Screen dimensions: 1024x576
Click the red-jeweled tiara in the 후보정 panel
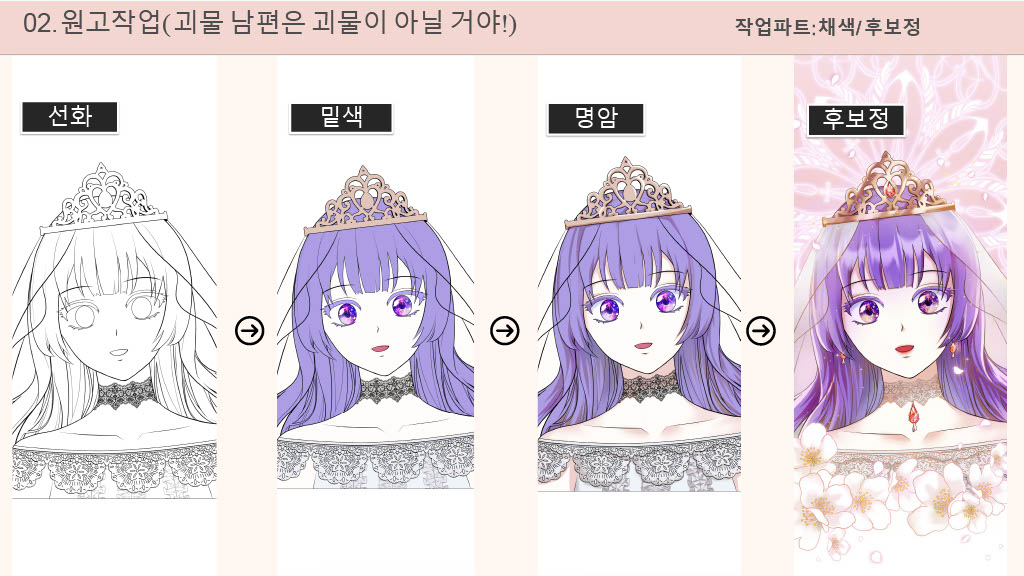887,189
